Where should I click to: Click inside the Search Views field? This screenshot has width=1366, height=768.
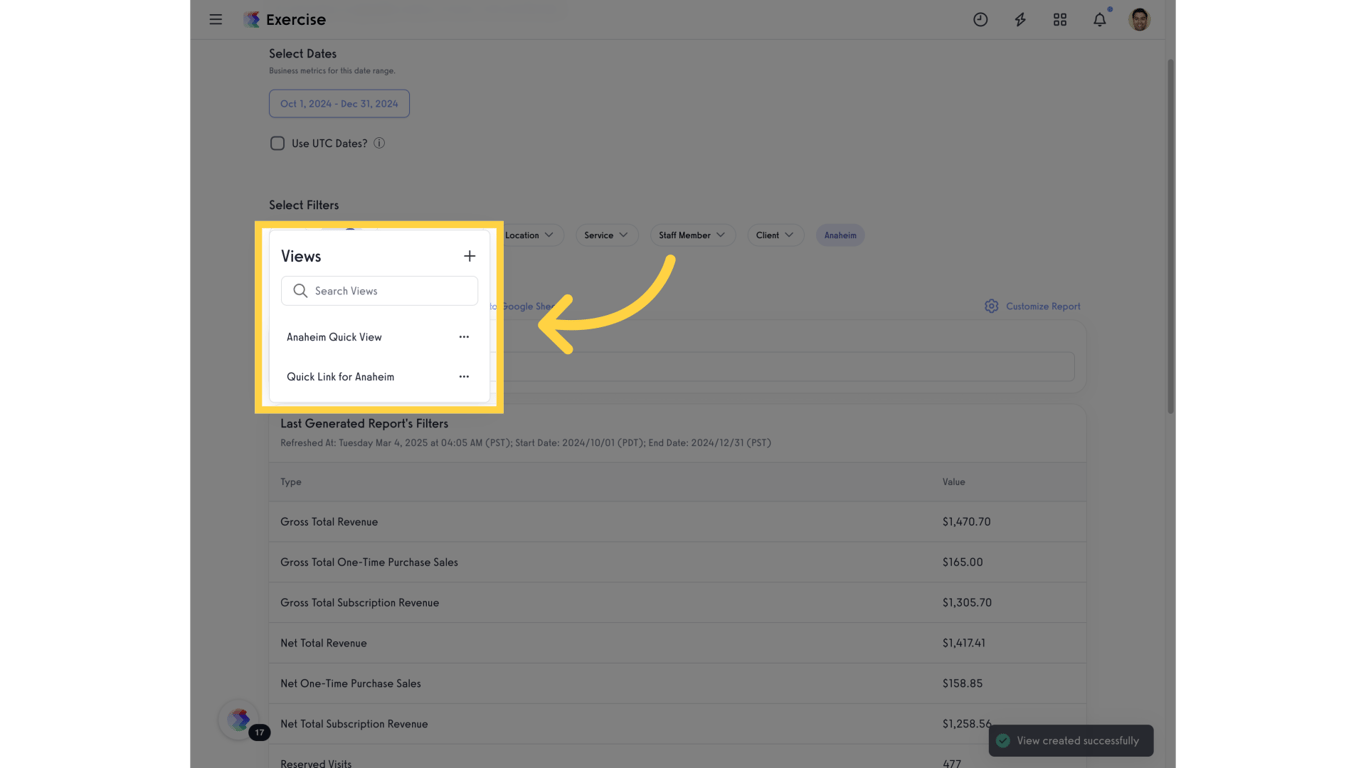(379, 290)
